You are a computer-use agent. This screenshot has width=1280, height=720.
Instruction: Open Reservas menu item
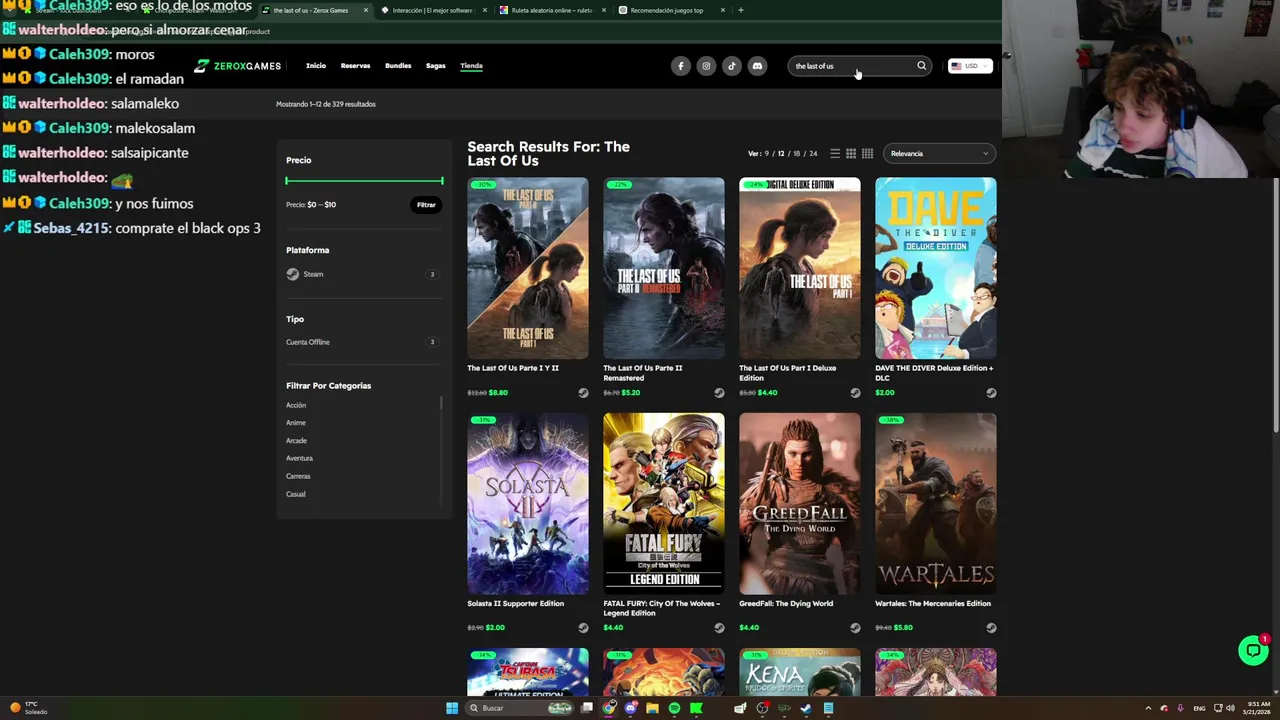[355, 66]
